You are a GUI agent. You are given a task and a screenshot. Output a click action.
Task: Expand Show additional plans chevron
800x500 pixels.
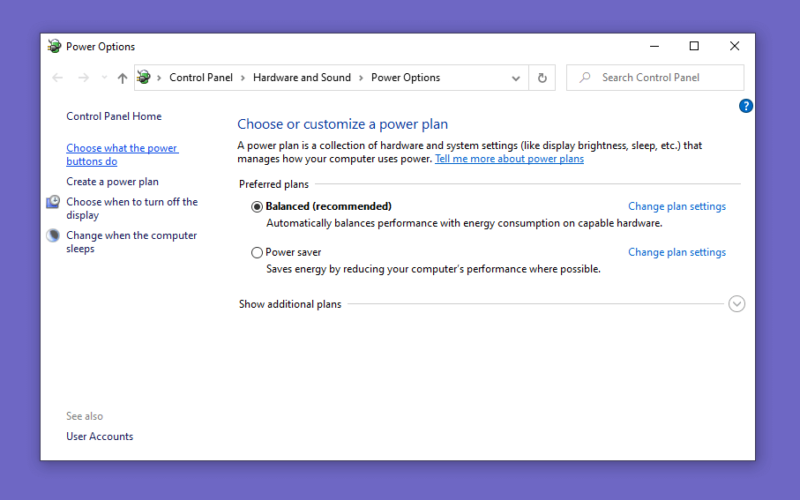[736, 304]
